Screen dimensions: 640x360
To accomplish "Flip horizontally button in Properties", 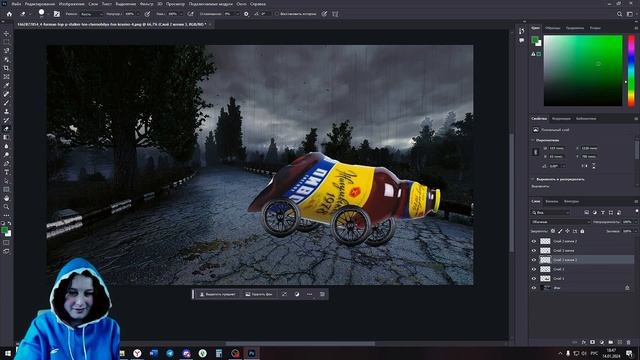I will [x=584, y=166].
